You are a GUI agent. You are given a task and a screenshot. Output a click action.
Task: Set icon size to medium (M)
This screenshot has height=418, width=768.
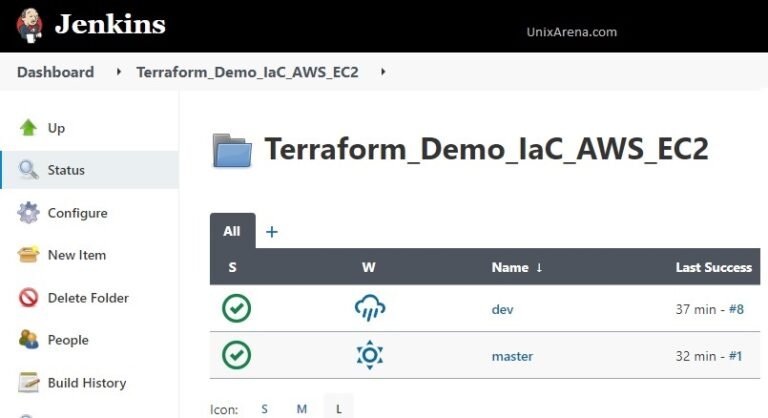[x=301, y=409]
